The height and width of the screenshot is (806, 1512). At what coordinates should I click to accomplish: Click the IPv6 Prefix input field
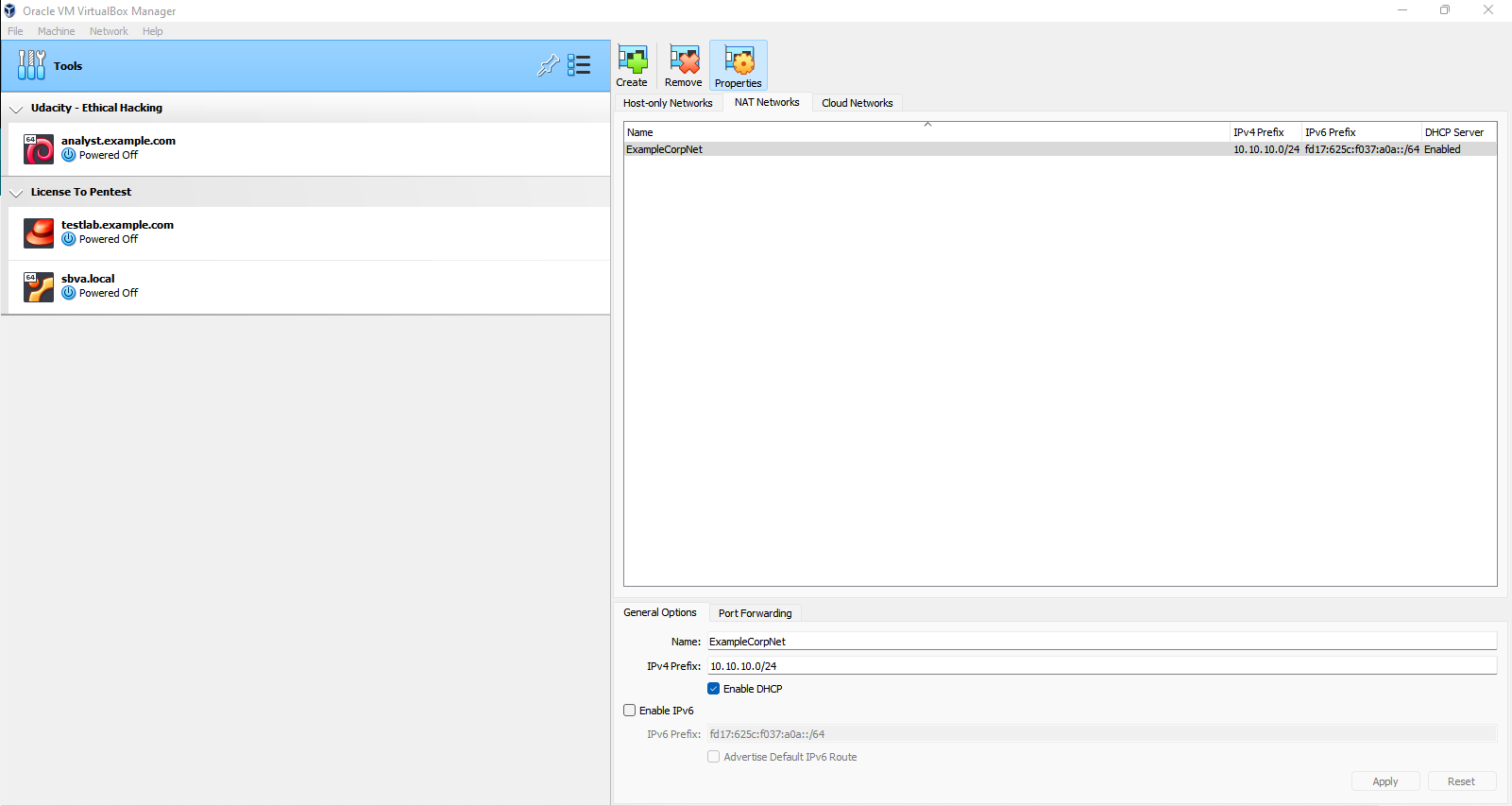pyautogui.click(x=1102, y=734)
